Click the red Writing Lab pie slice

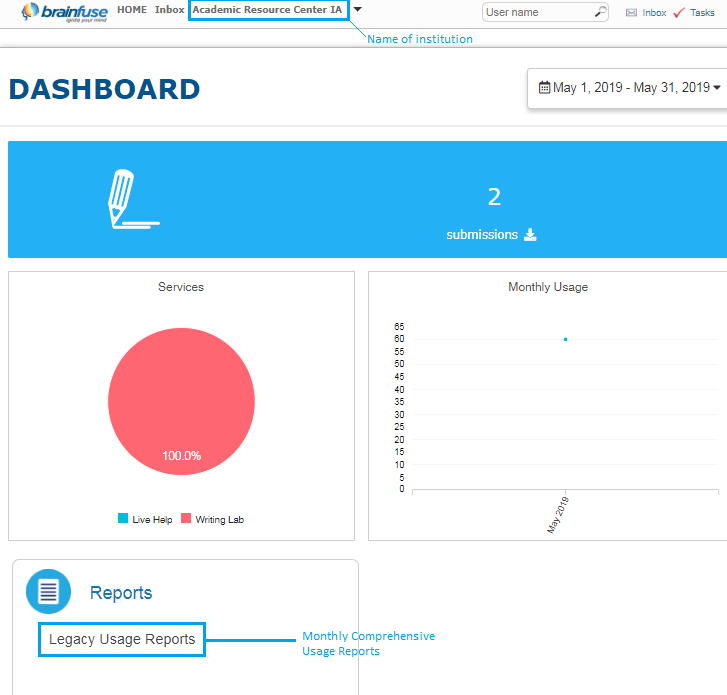click(x=181, y=390)
